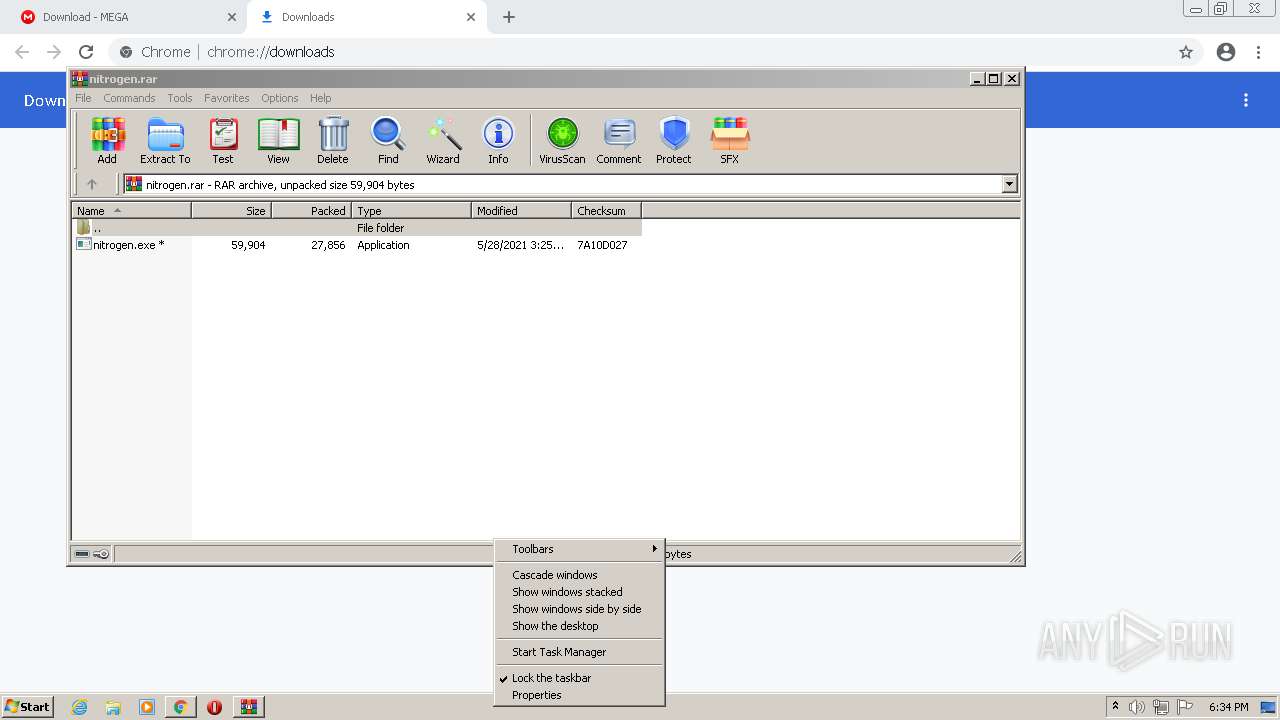Screen dimensions: 1280x720
Task: Click the Protect shield icon
Action: [674, 141]
